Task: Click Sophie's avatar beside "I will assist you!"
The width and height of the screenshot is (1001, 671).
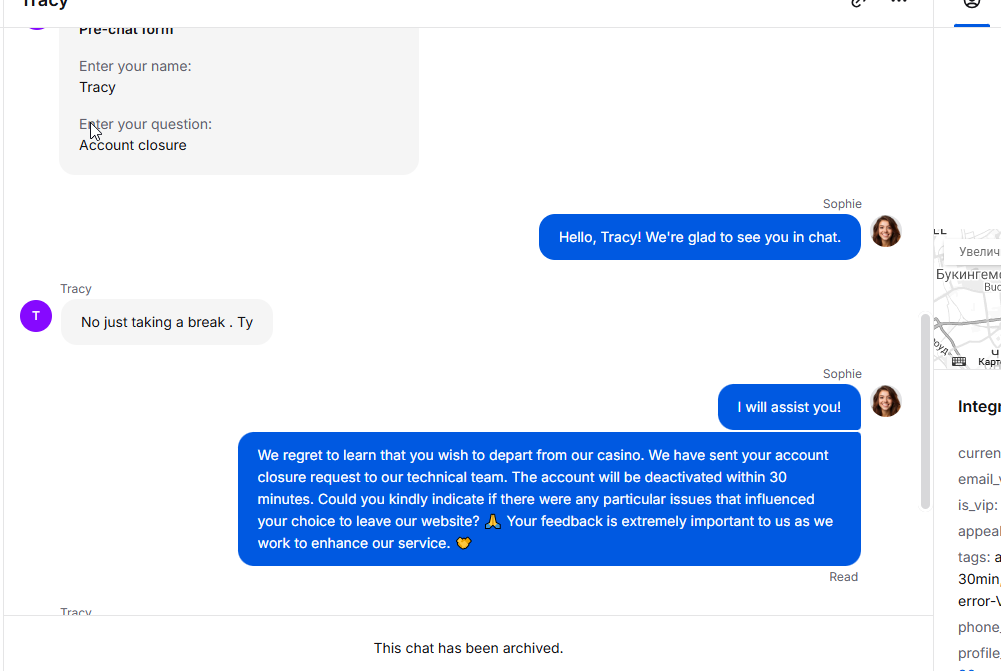Action: (886, 401)
